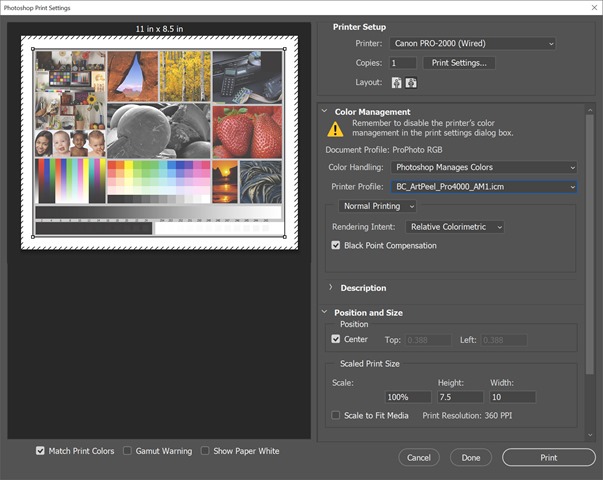Image resolution: width=603 pixels, height=480 pixels.
Task: Open the Color Handling dropdown
Action: (x=483, y=167)
